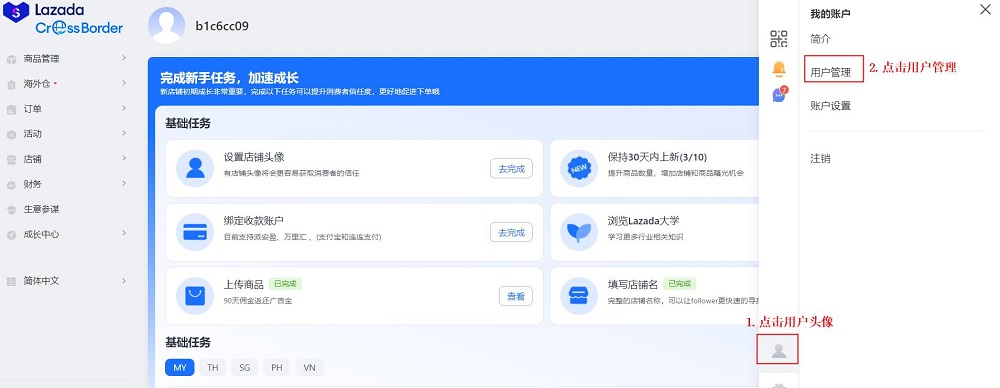This screenshot has width=1000, height=388.
Task: Open the chat messages icon with badge
Action: click(779, 94)
